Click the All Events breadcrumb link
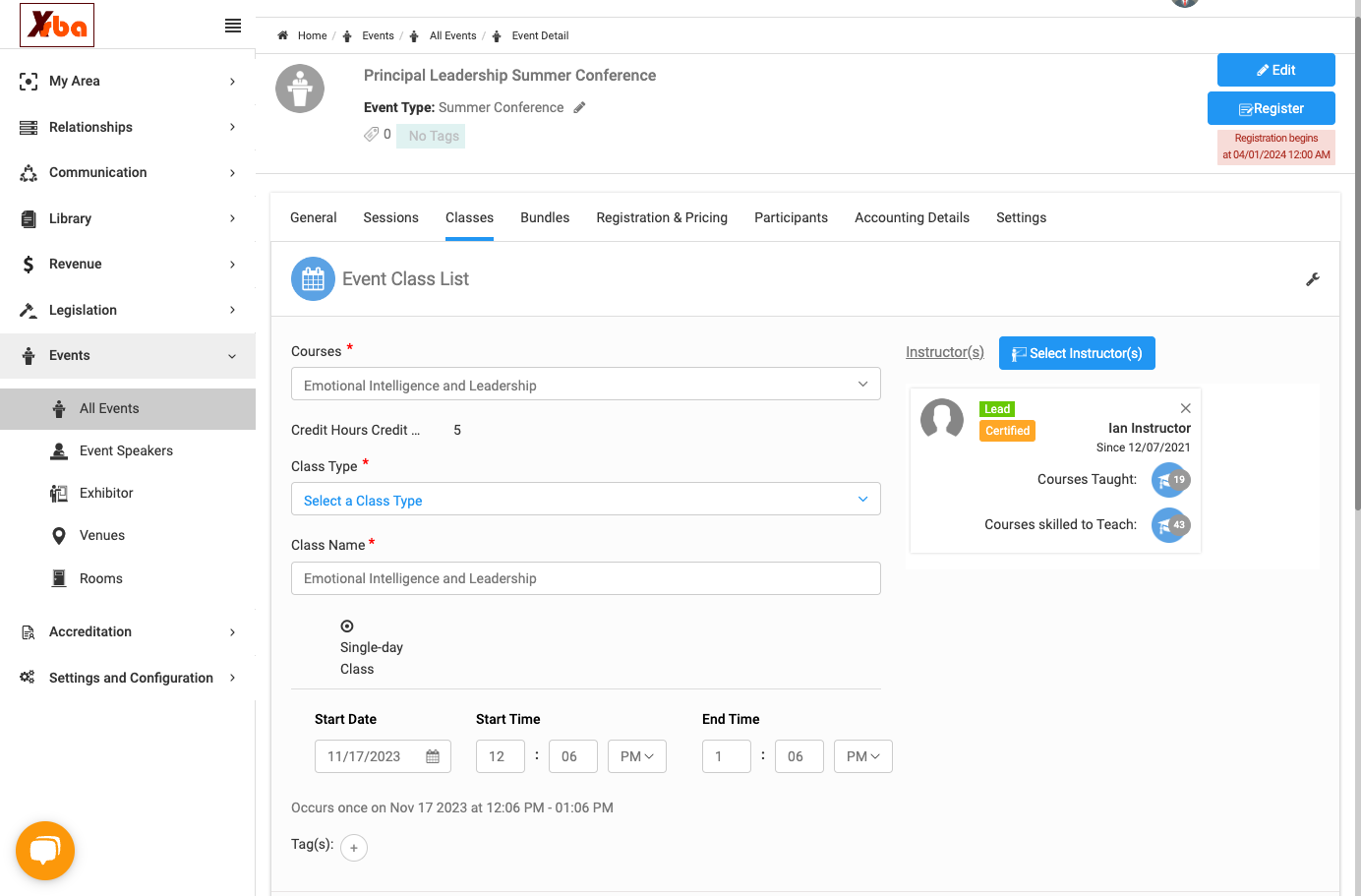 coord(452,35)
